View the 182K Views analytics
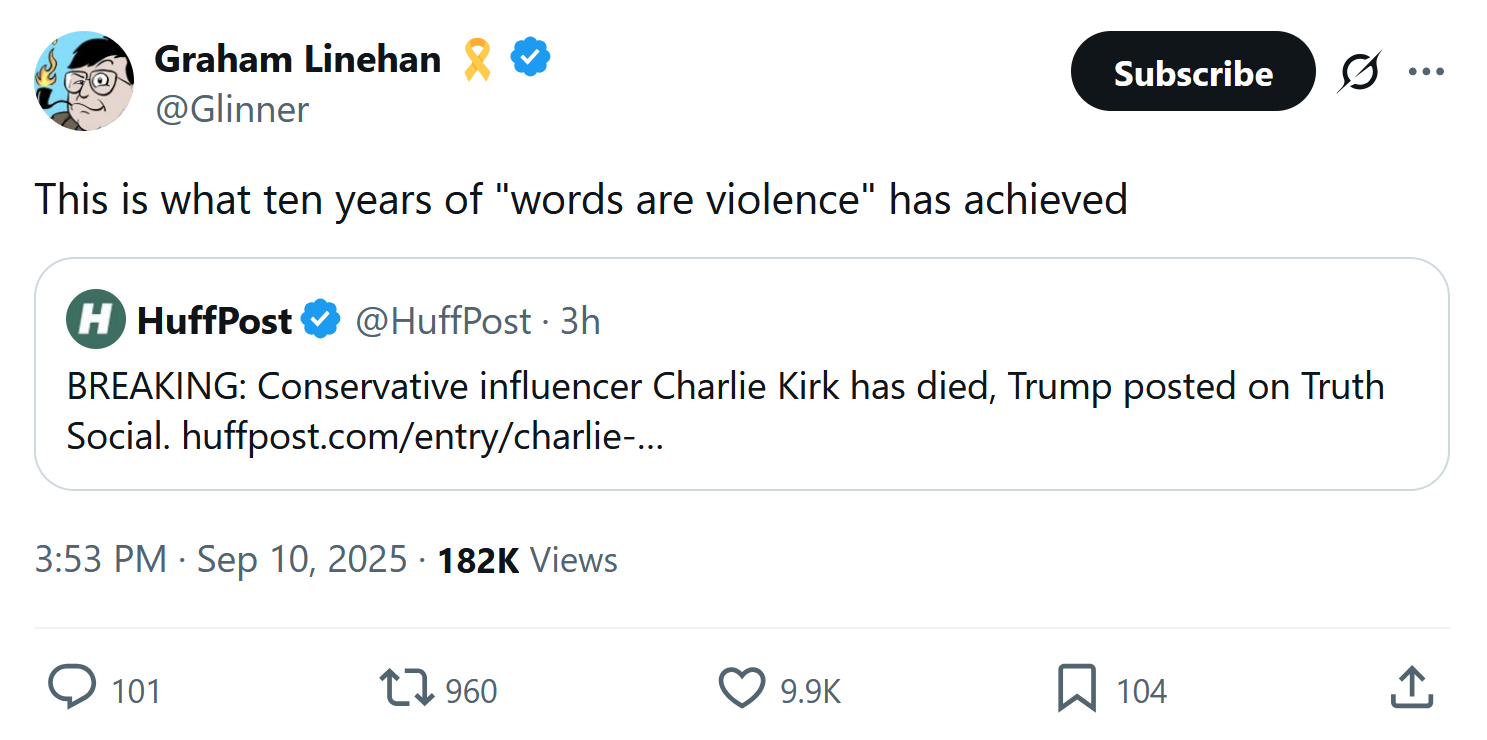 (528, 560)
